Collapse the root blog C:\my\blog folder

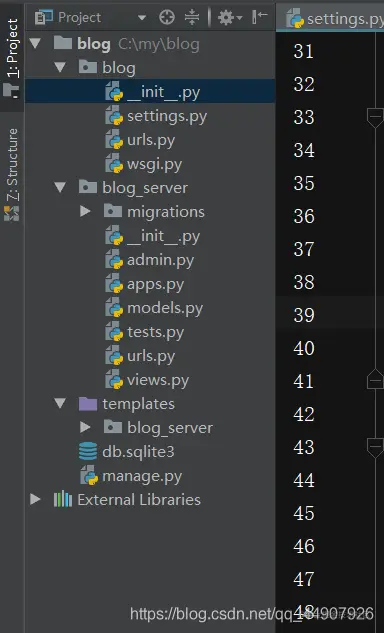pyautogui.click(x=35, y=43)
